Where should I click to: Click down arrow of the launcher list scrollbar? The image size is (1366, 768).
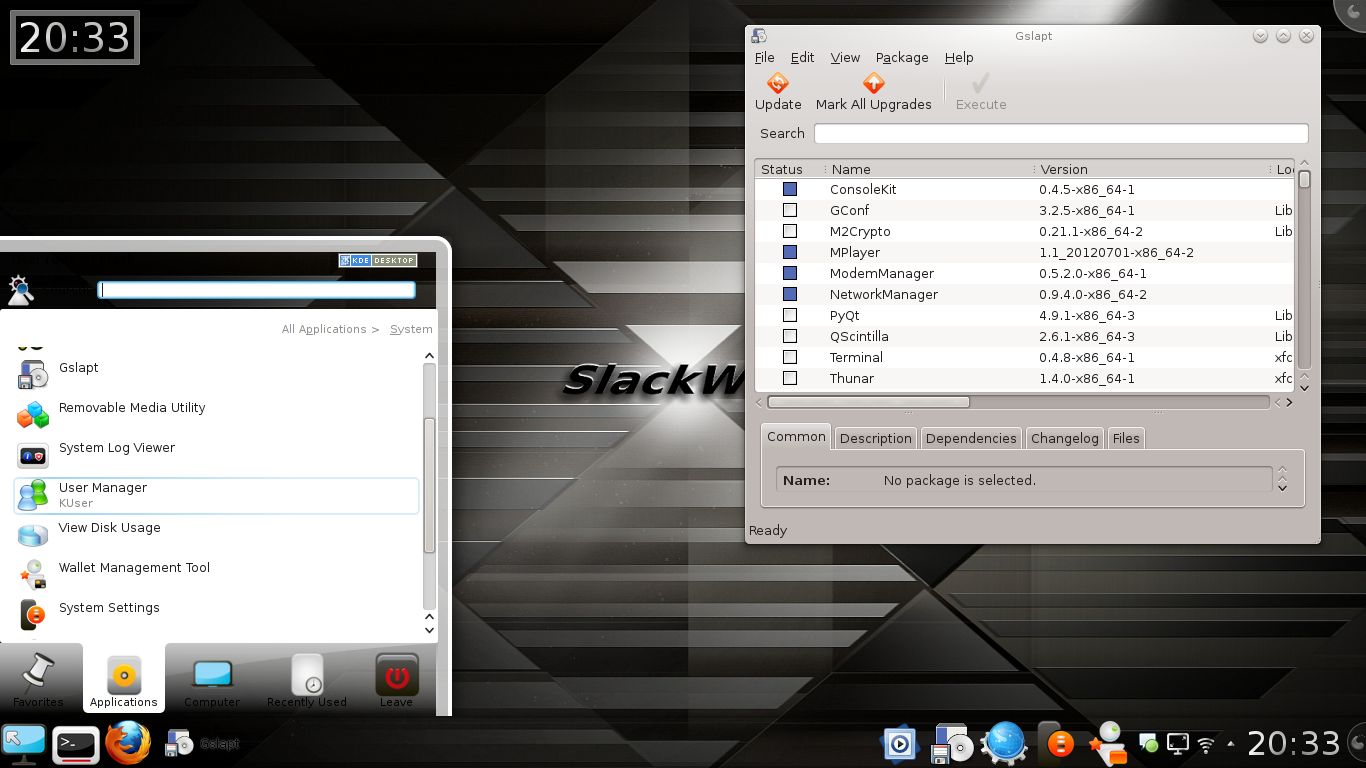tap(429, 630)
